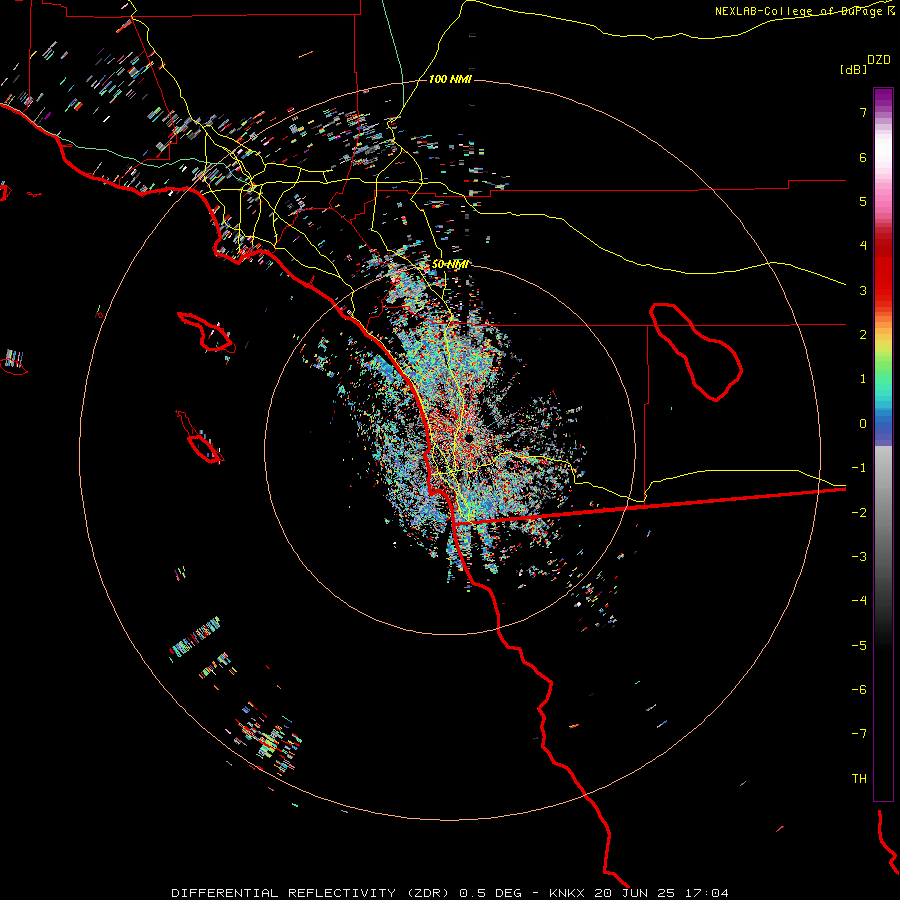Click the scale value 3
The image size is (900, 900).
[x=863, y=290]
